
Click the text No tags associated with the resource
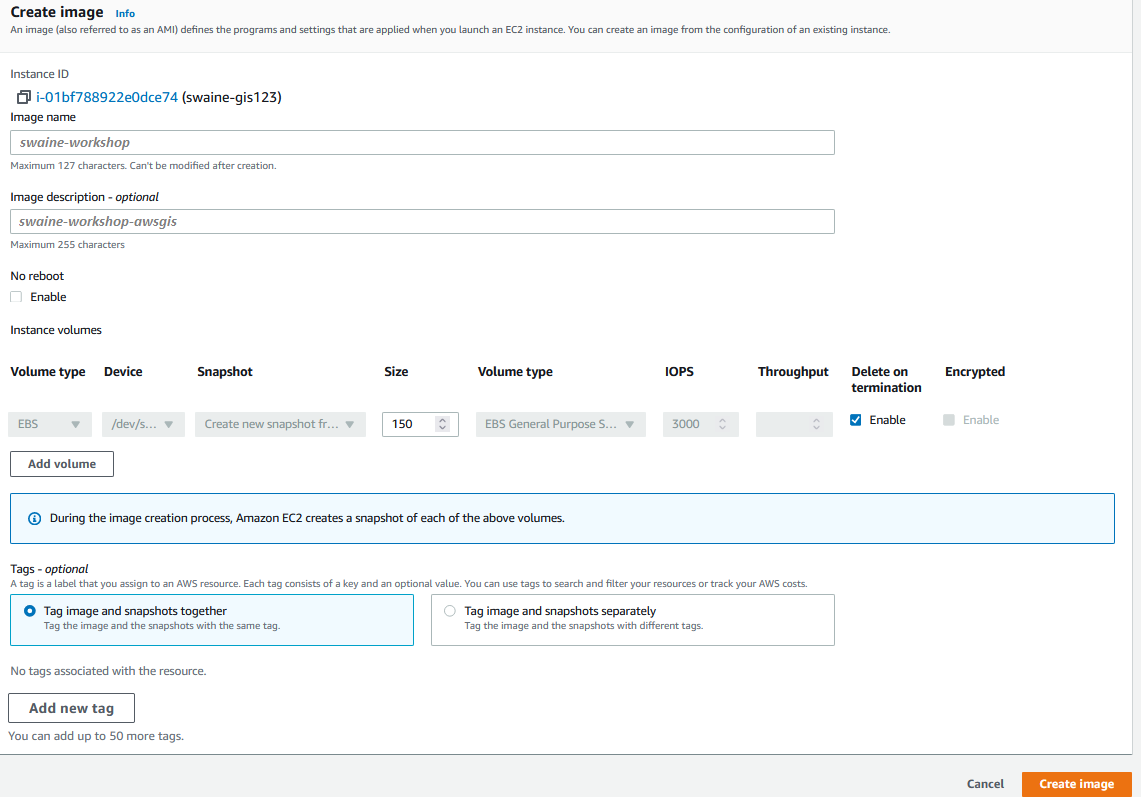coord(108,671)
